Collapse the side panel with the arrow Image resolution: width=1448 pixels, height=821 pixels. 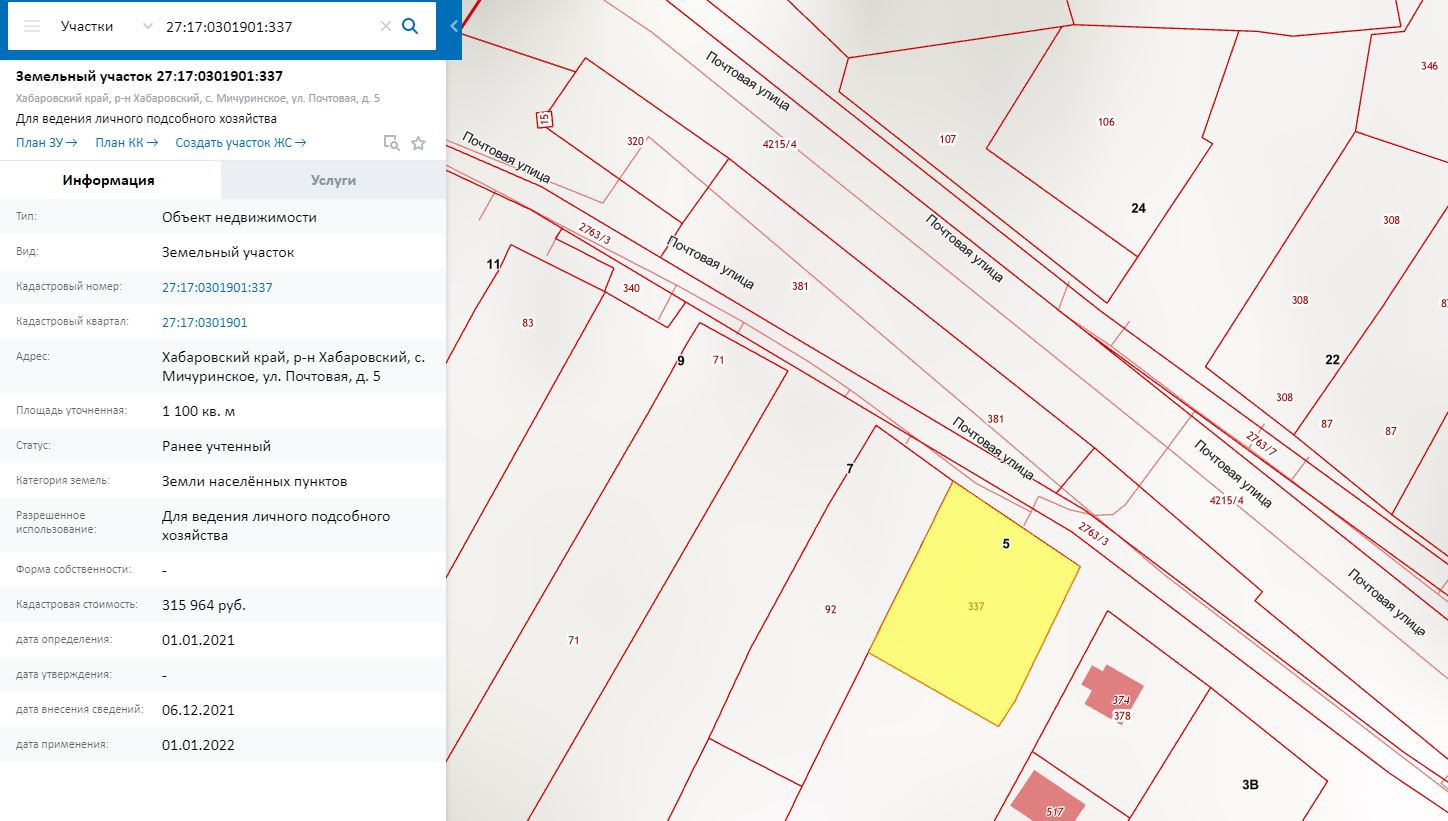[453, 27]
